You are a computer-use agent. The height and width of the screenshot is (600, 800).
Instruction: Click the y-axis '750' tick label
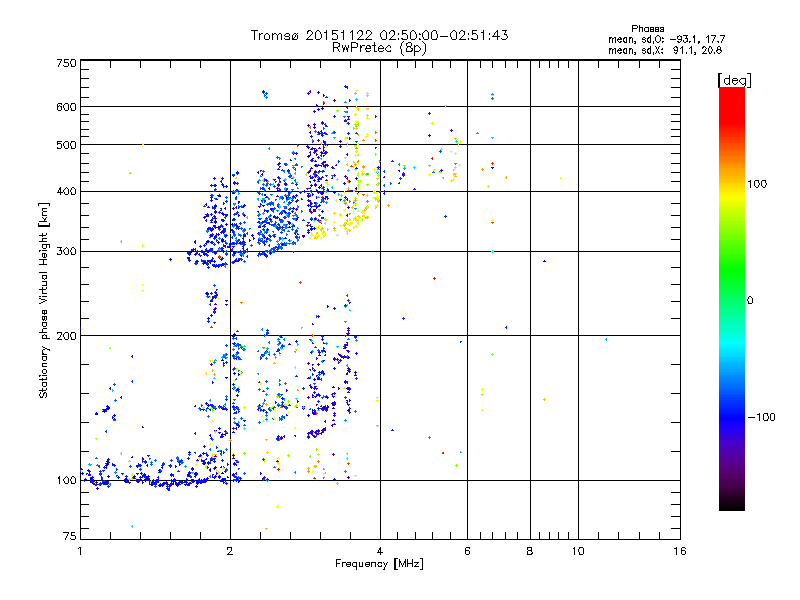click(66, 63)
